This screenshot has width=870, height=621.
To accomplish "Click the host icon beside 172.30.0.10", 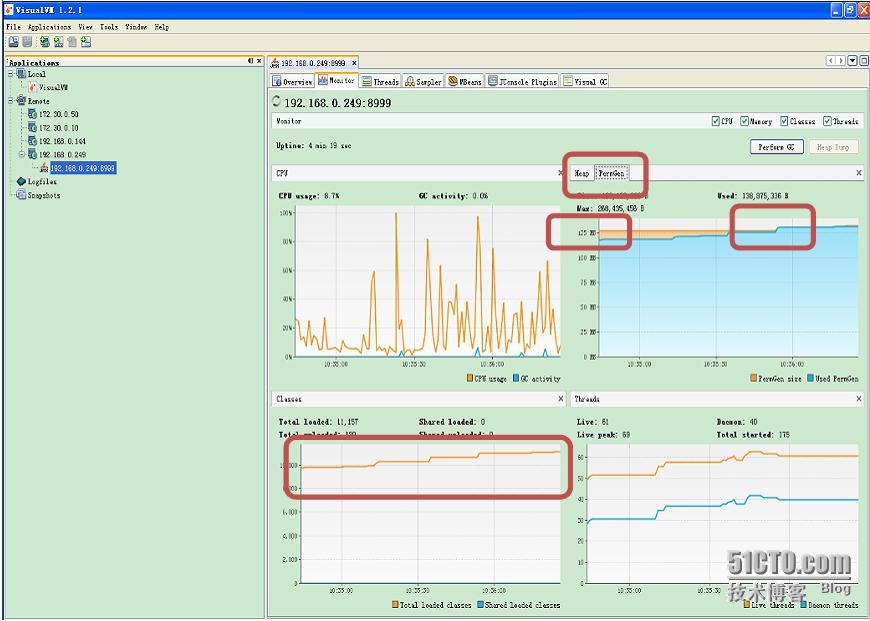I will tap(32, 128).
